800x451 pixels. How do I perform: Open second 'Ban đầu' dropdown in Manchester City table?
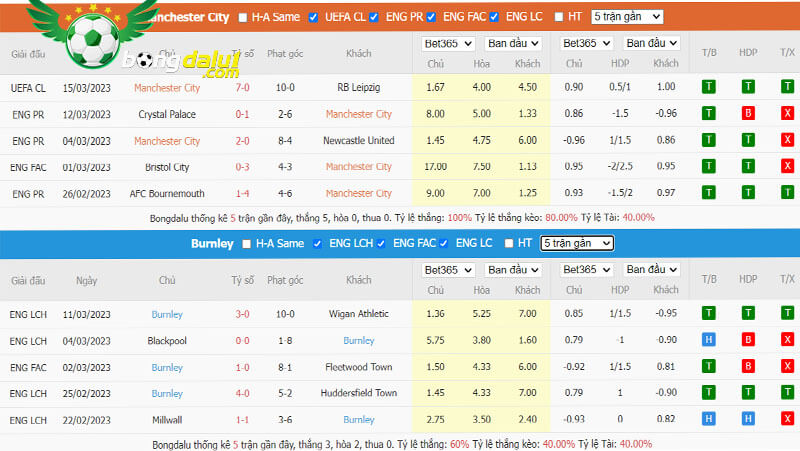pos(652,44)
